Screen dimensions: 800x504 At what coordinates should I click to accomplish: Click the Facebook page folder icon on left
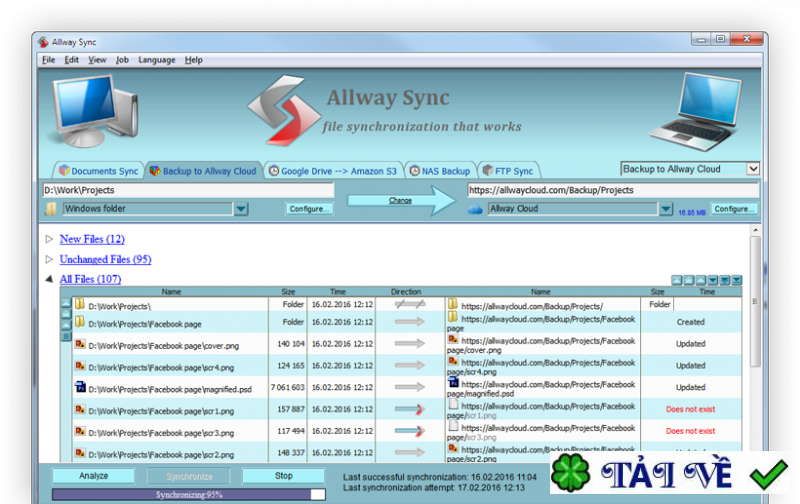click(x=80, y=322)
